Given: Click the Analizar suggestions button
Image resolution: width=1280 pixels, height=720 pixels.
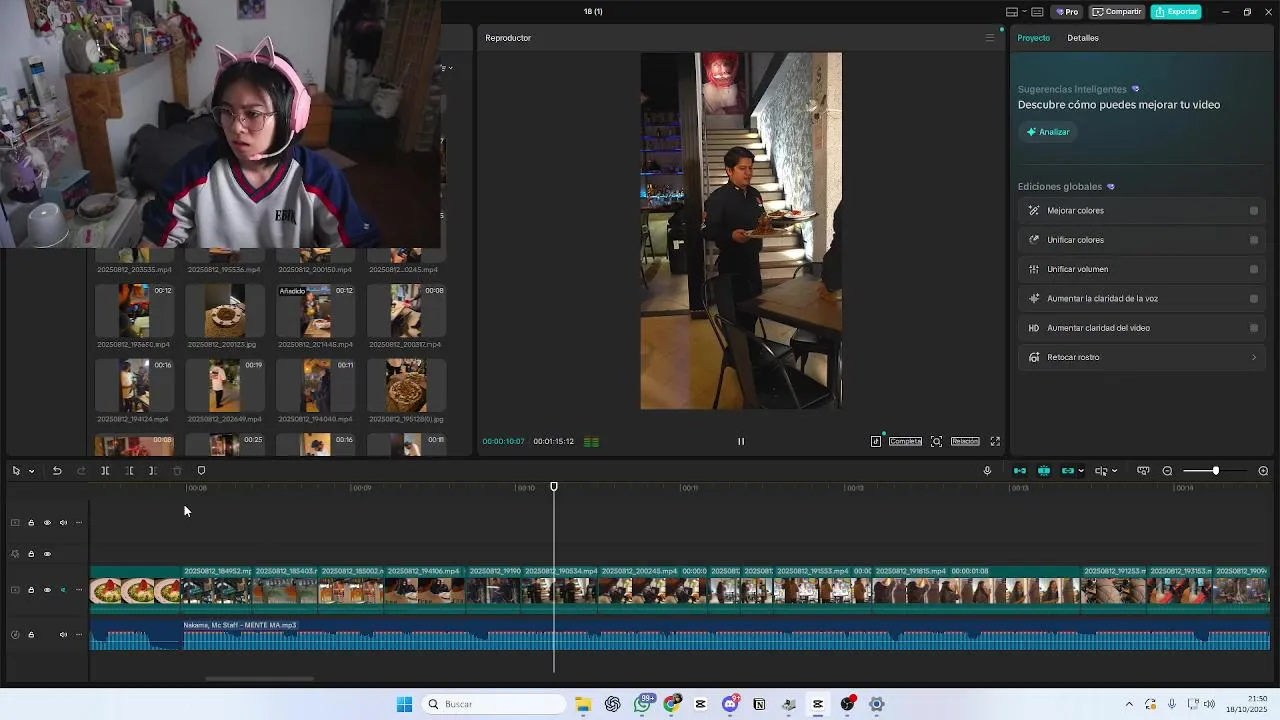Looking at the screenshot, I should (1047, 132).
